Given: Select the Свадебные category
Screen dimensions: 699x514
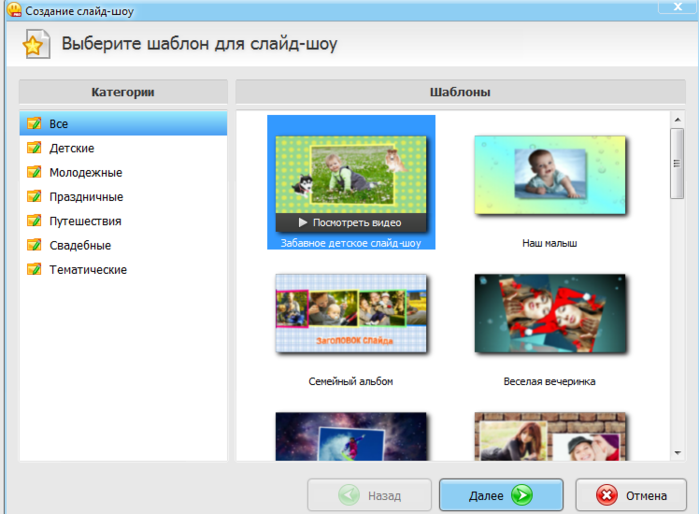Looking at the screenshot, I should (123, 245).
